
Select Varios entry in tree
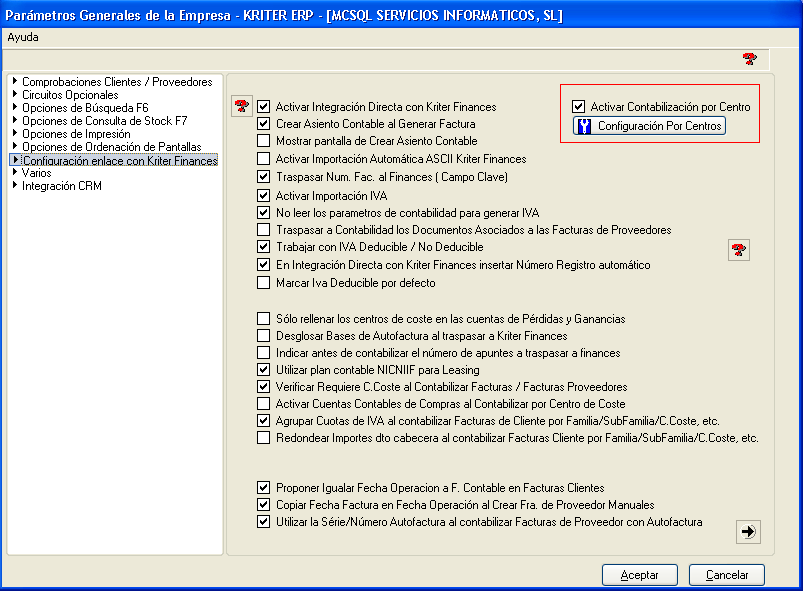click(x=36, y=173)
